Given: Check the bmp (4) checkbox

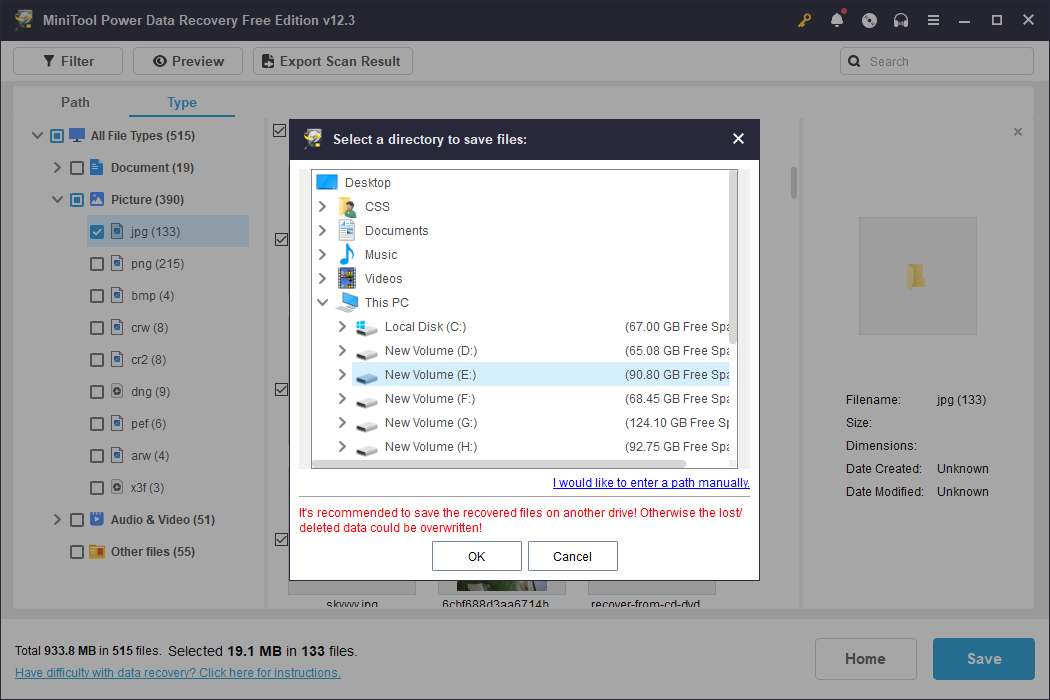Looking at the screenshot, I should pos(97,296).
